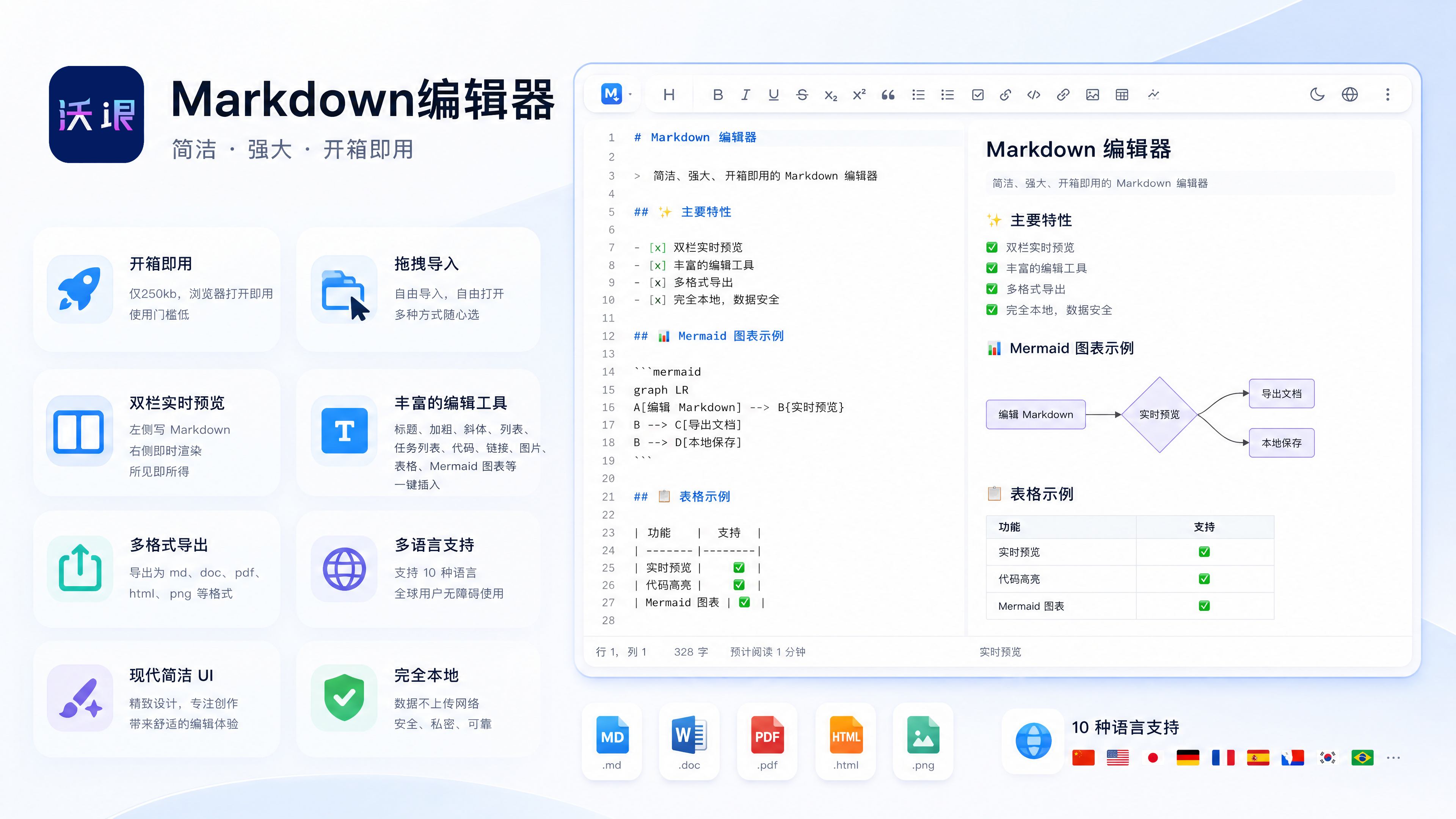This screenshot has width=1456, height=819.
Task: Click the check mark in the Mermaid 图表 table row
Action: point(1205,606)
